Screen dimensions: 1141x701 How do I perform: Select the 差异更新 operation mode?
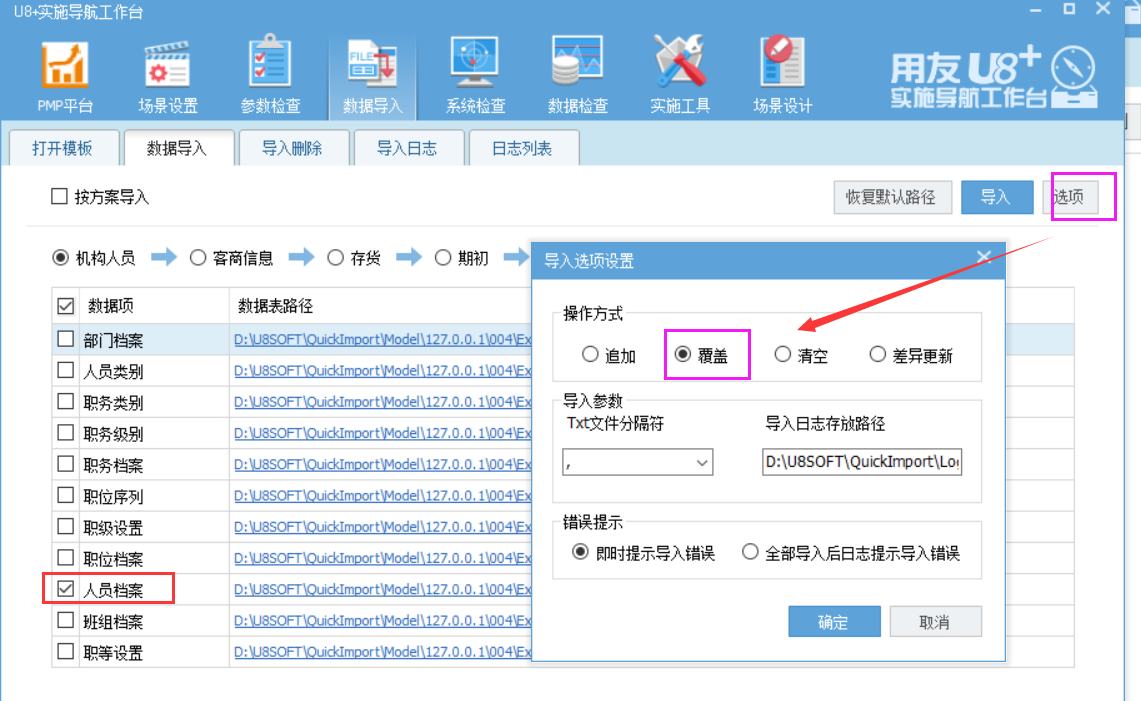point(878,355)
